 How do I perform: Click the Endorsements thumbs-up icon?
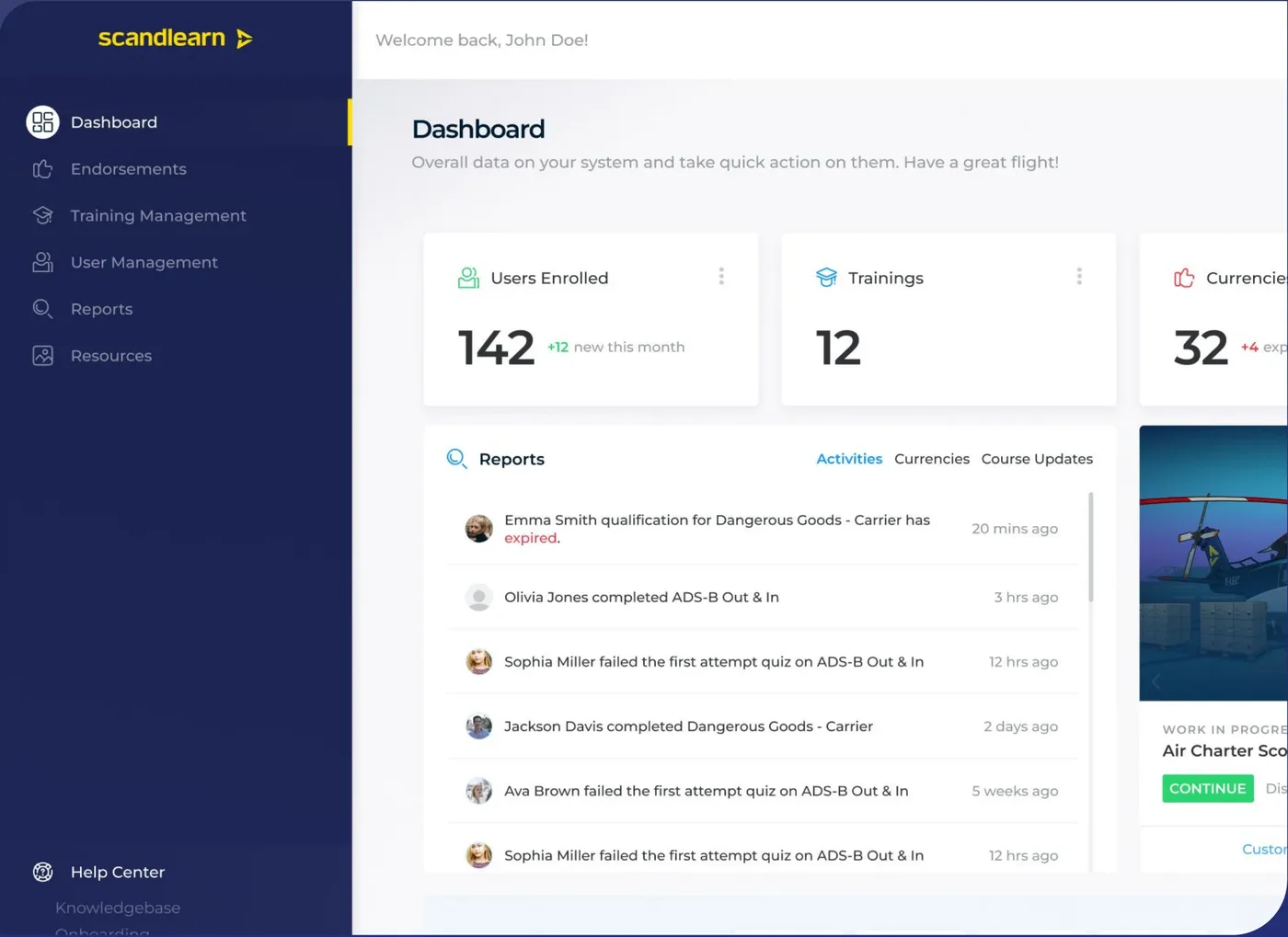click(x=42, y=169)
